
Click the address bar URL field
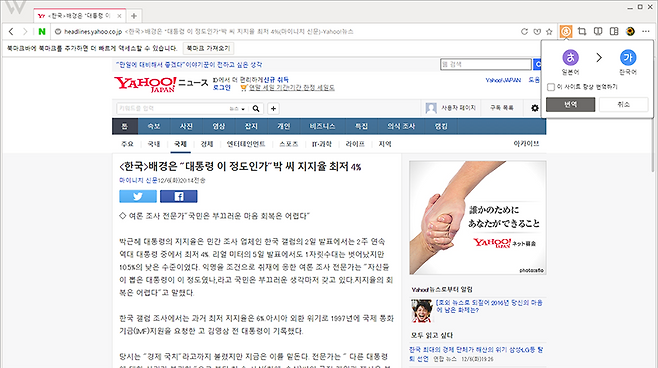285,31
